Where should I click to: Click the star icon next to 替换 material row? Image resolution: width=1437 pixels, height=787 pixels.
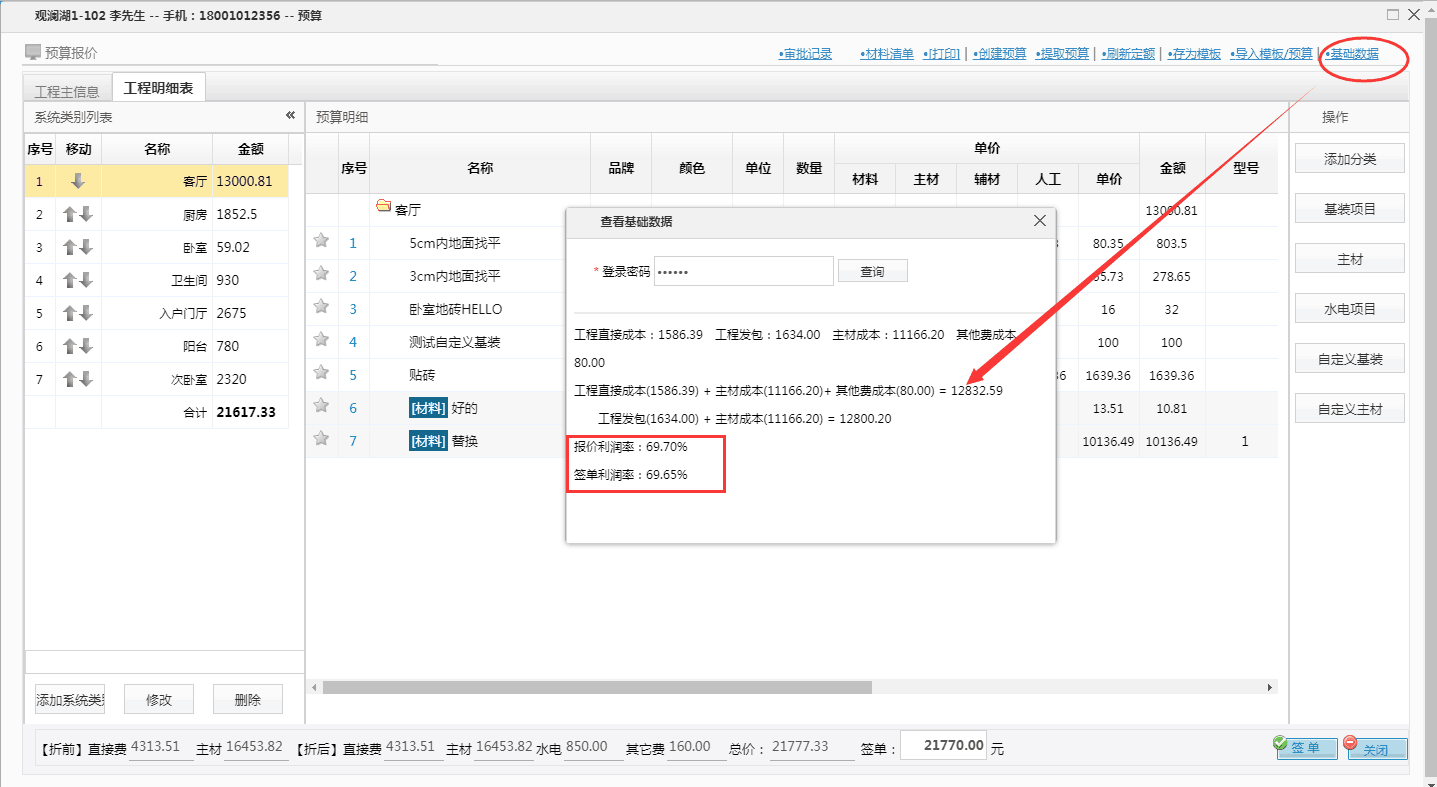point(321,440)
